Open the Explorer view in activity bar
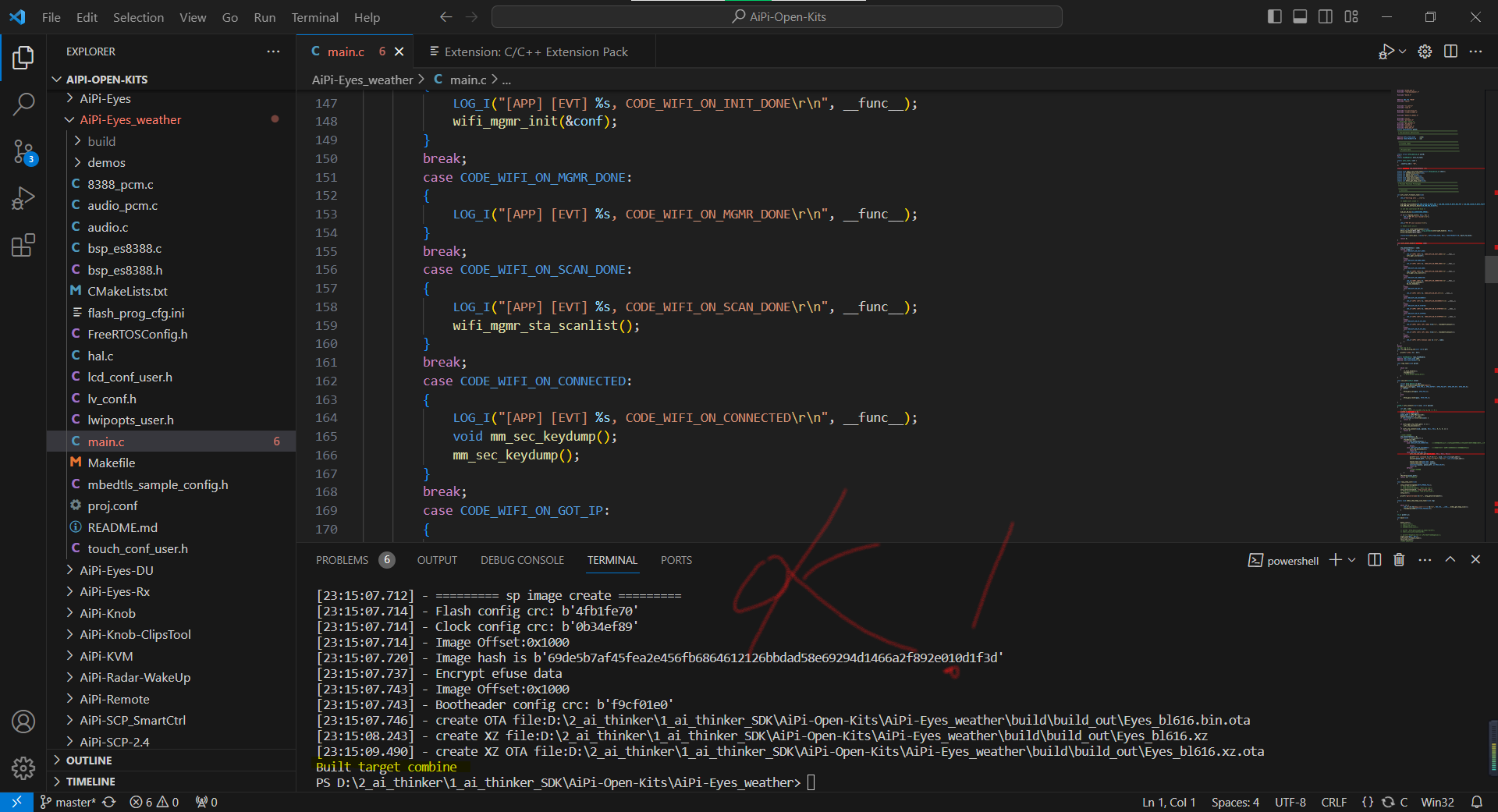 23,58
